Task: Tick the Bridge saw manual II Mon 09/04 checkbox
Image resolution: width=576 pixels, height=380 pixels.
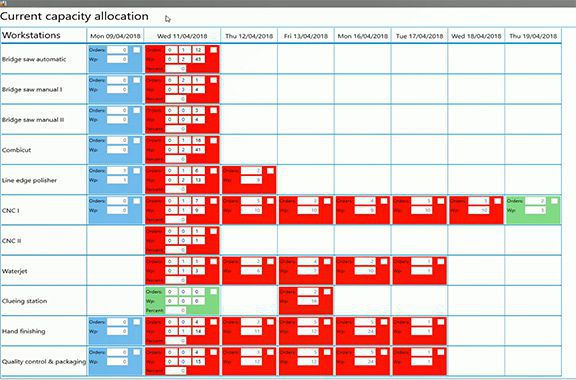Action: [x=137, y=110]
